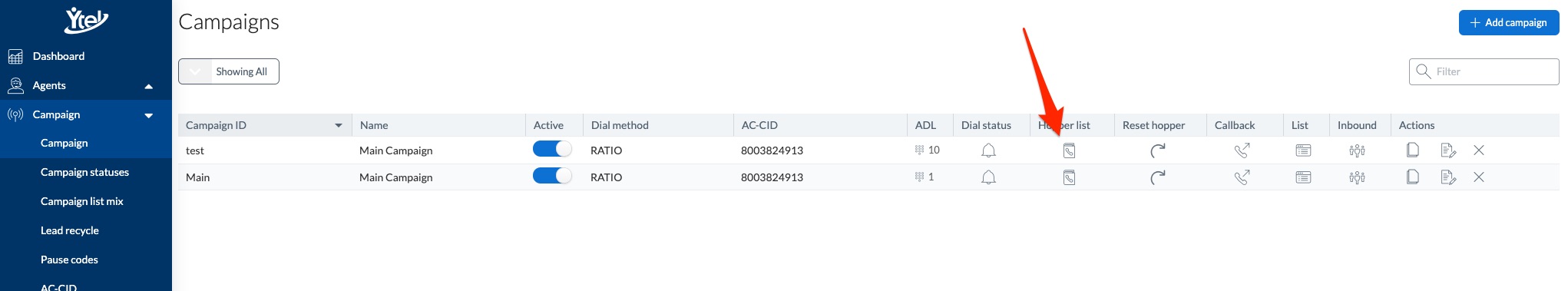Viewport: 1568px width, 291px height.
Task: Click the Filter search field
Action: click(x=1484, y=71)
